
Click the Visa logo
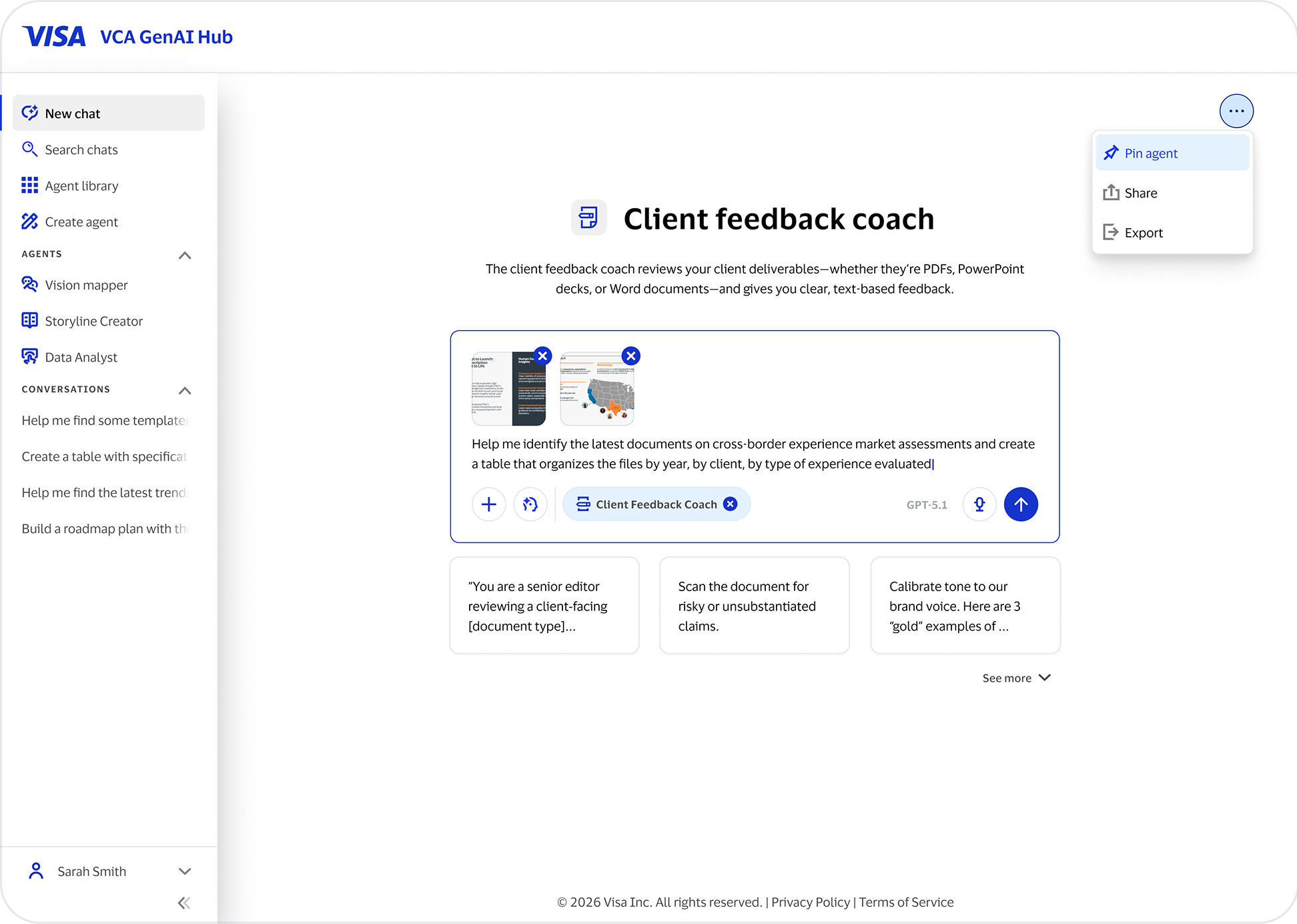(x=53, y=36)
